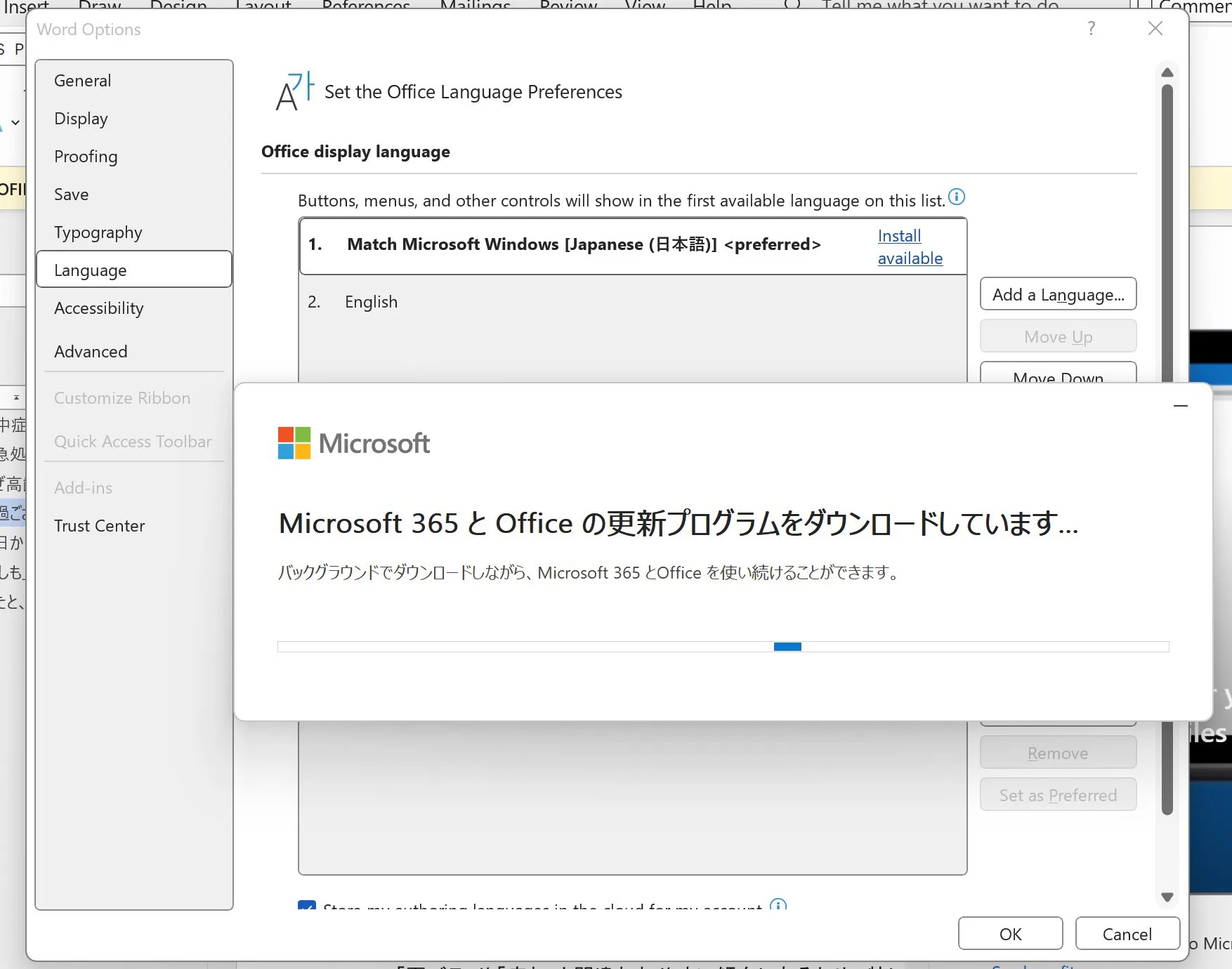Click the scroll up arrow in options pane

click(1167, 72)
